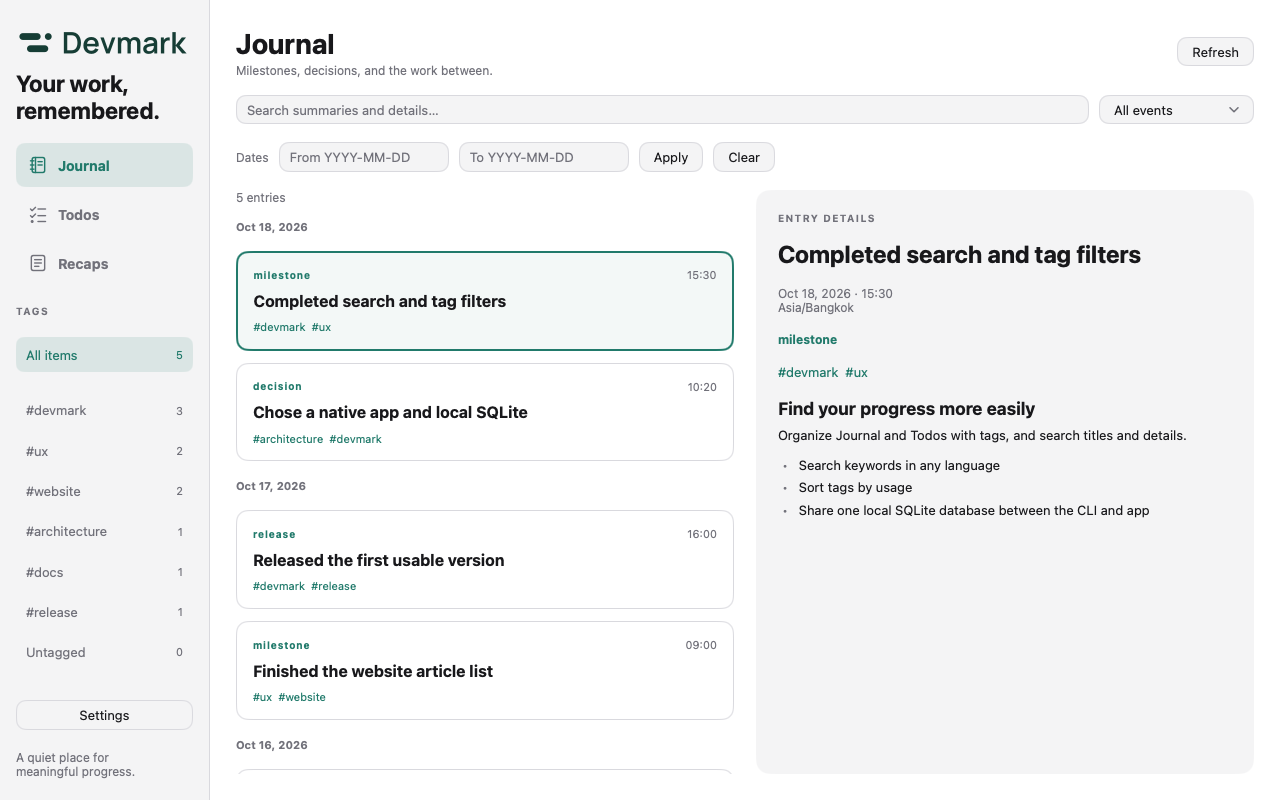Select the 'Completed search and tag filters' entry card
Screen dimensions: 1280x800
click(485, 301)
